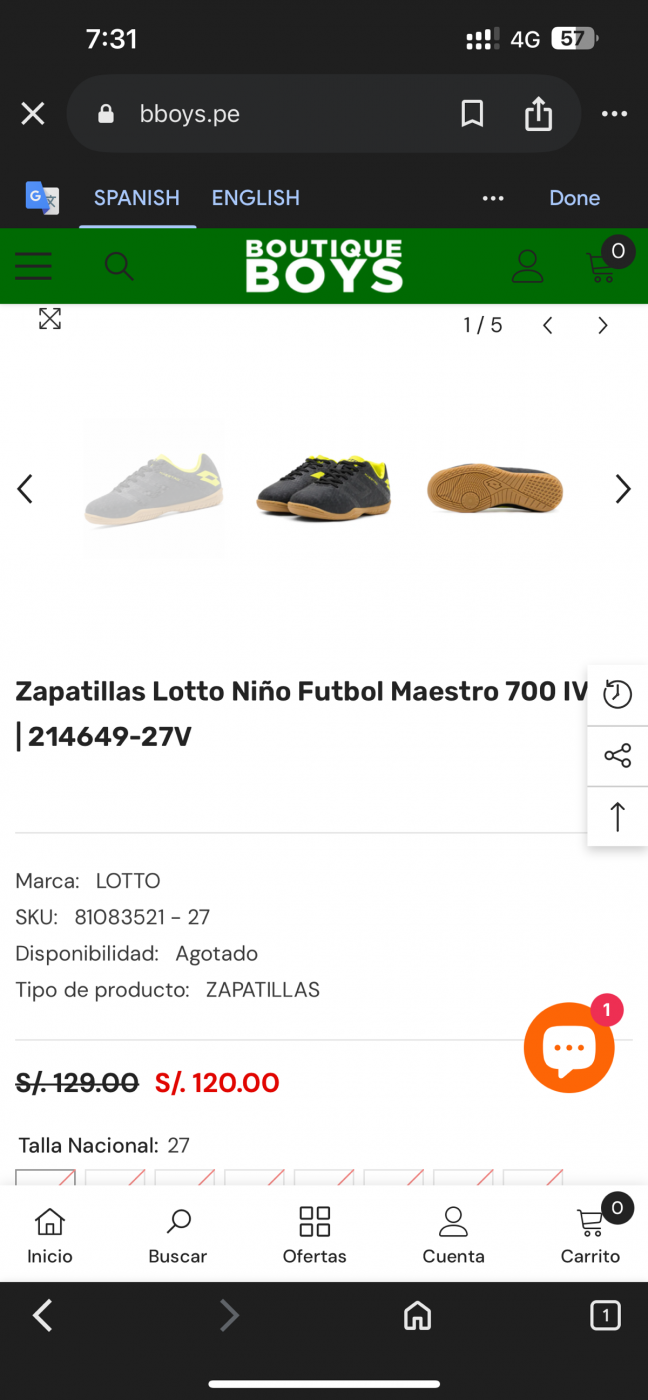Bookmark this page in browser bar

(472, 114)
